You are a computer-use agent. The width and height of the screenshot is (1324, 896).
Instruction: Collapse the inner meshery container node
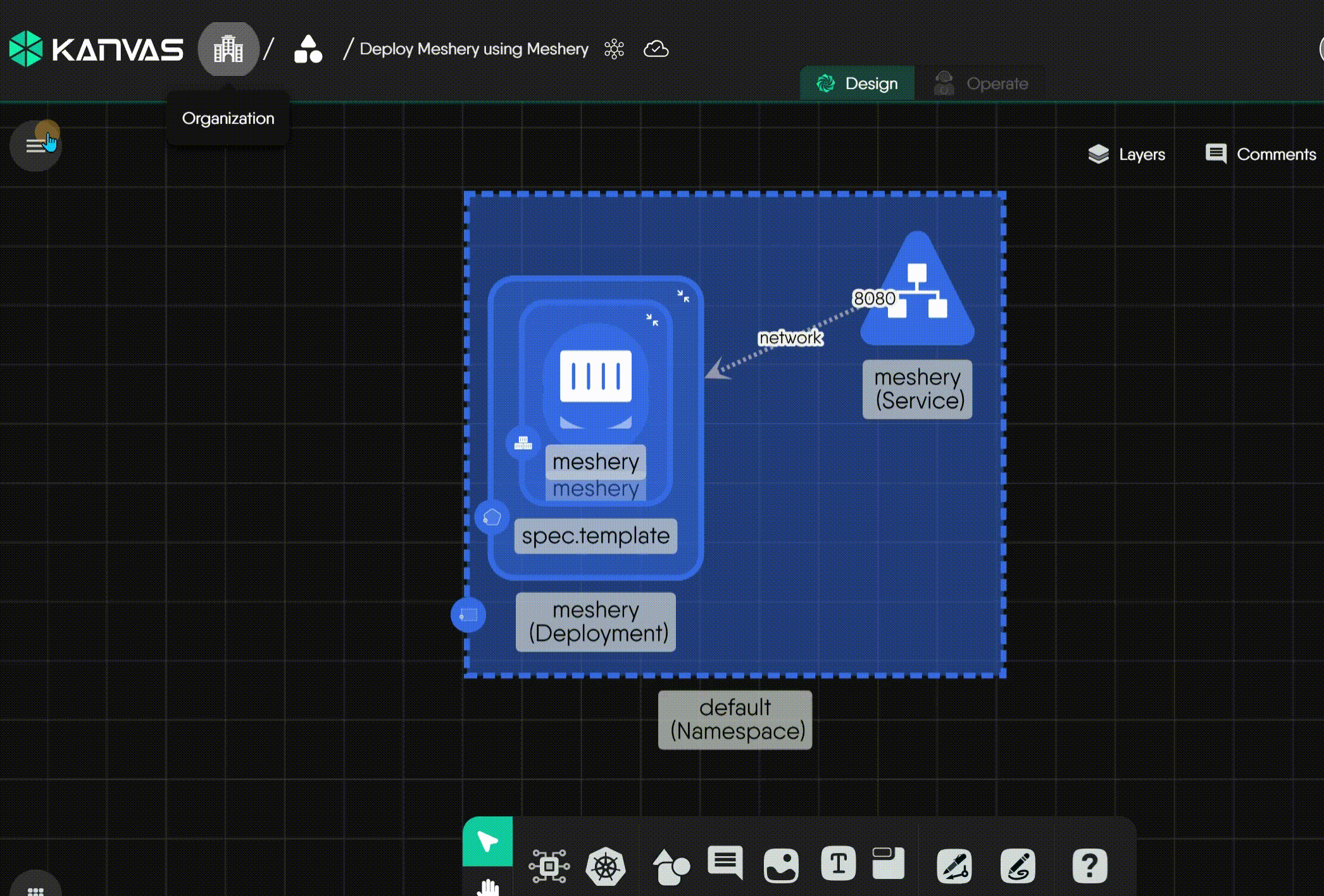[x=653, y=320]
